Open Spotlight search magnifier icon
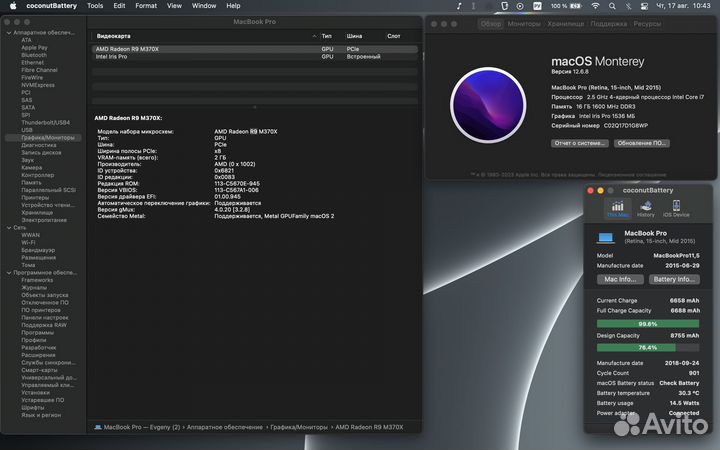 click(612, 6)
